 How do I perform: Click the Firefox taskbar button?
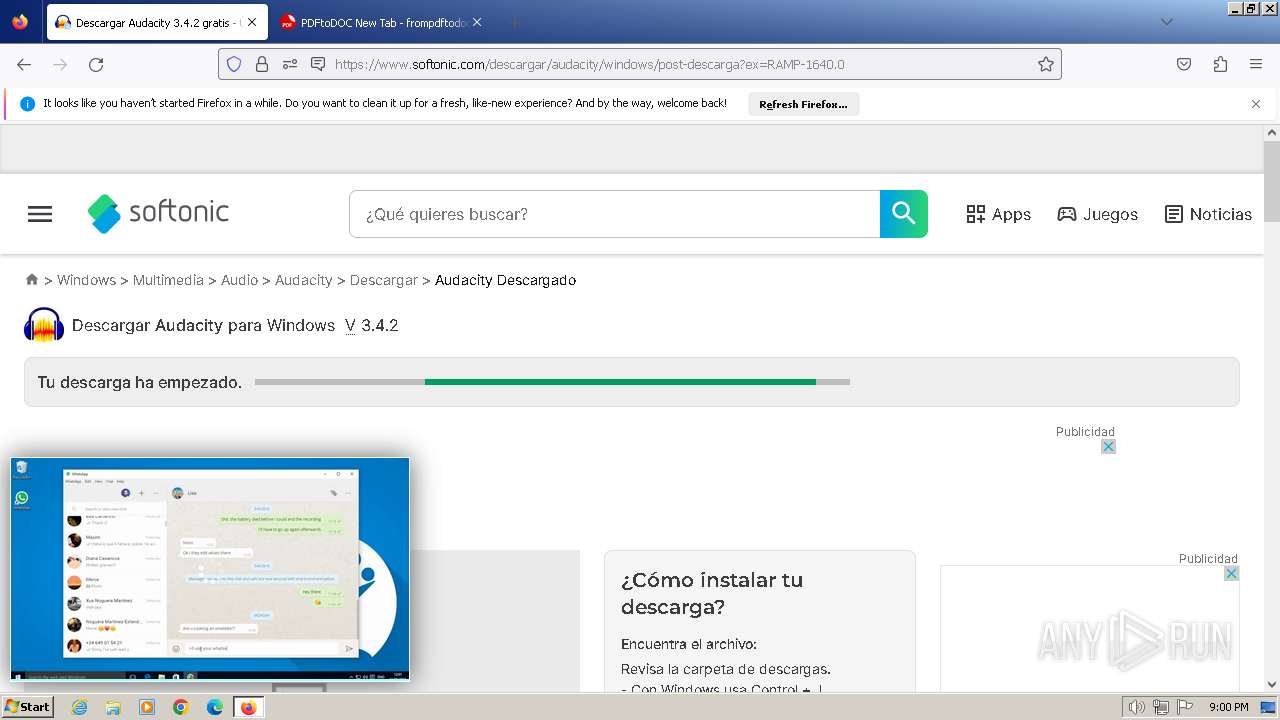(x=248, y=707)
